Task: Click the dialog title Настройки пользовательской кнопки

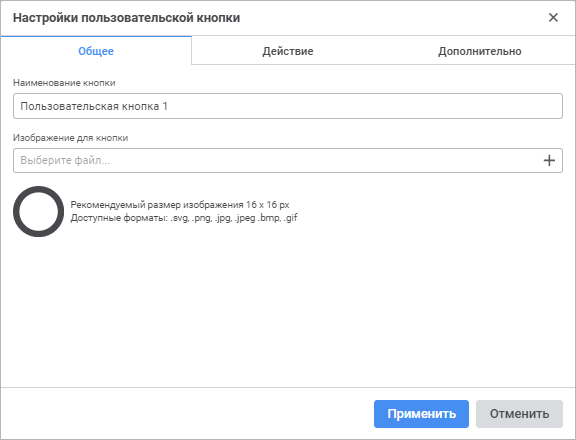Action: pos(126,18)
